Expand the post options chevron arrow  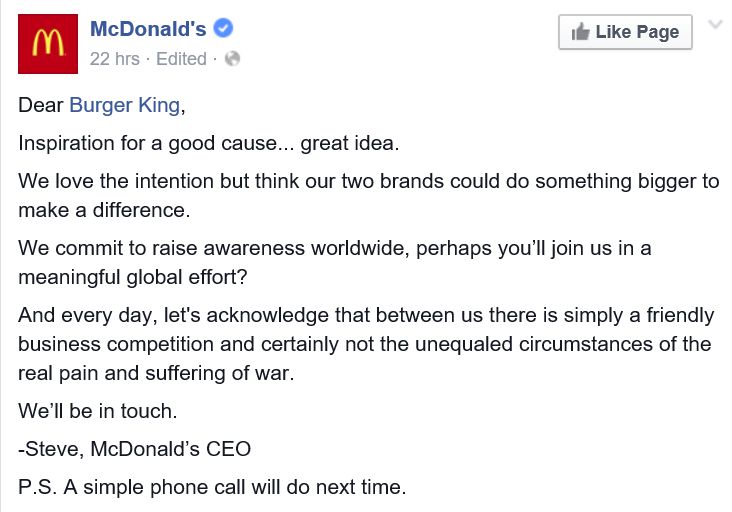click(x=714, y=24)
